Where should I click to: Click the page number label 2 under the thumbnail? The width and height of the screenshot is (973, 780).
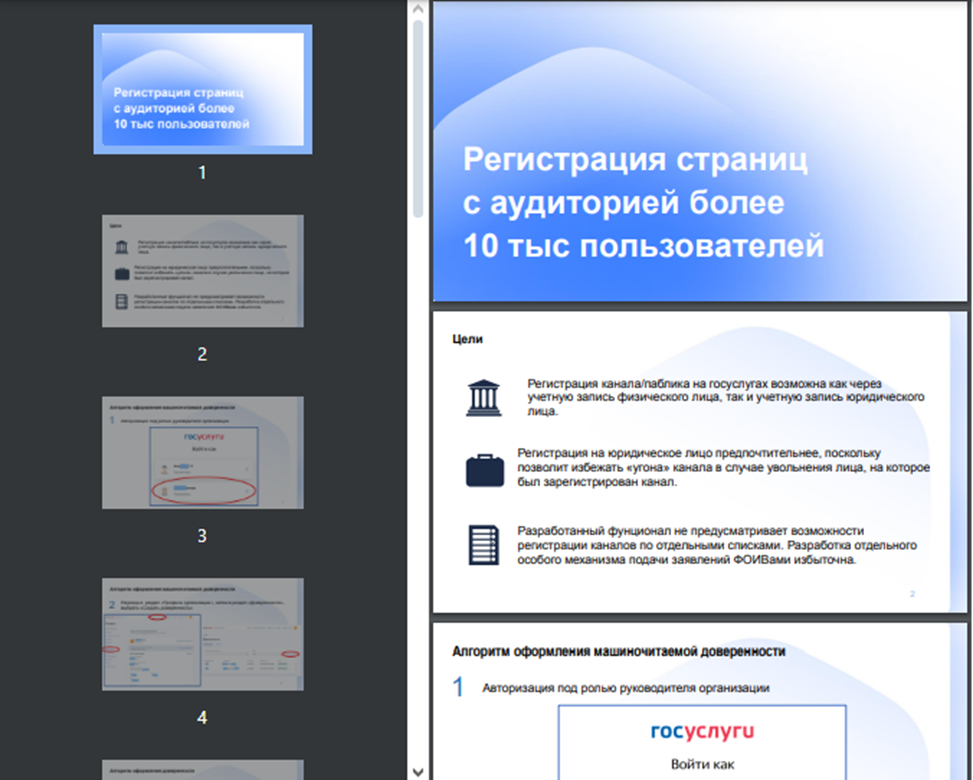point(202,354)
